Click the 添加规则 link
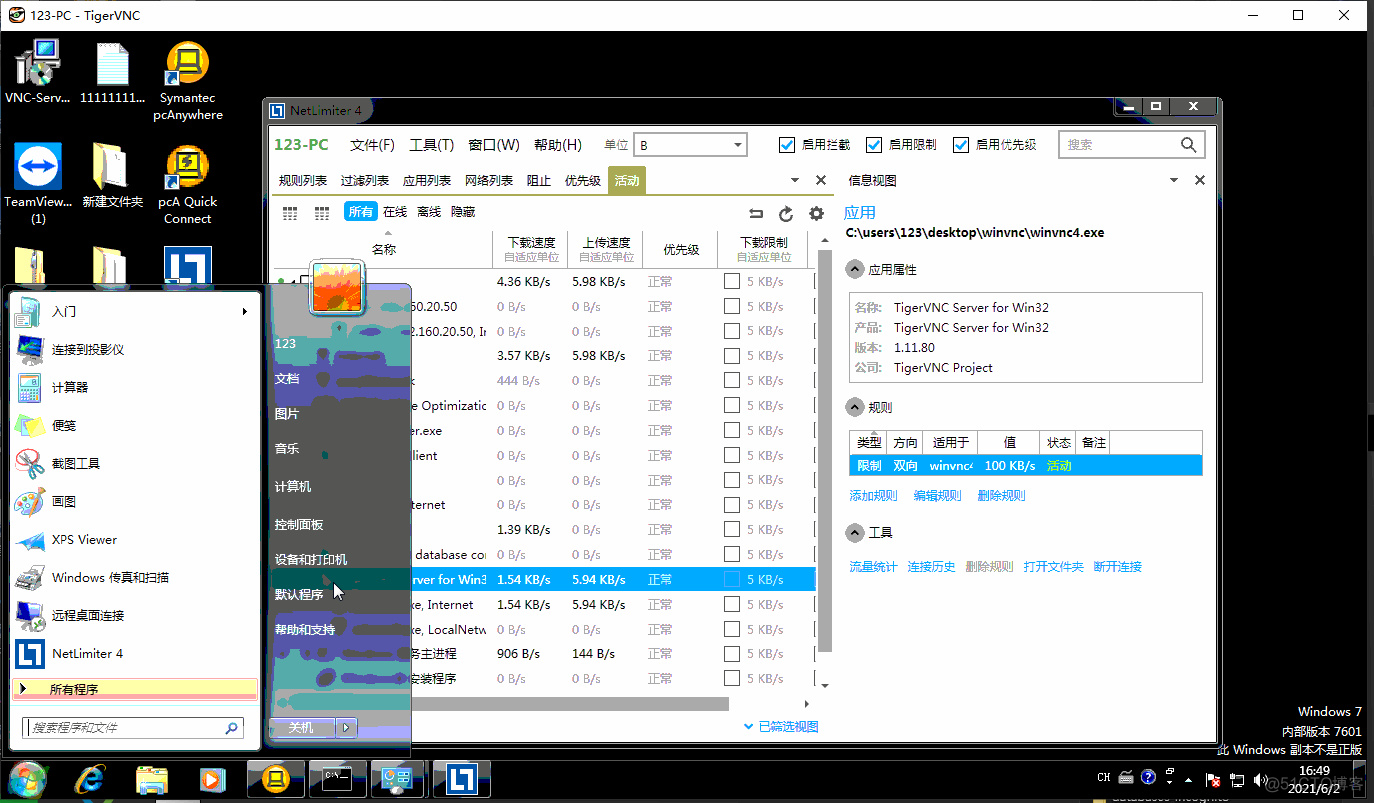 (x=873, y=496)
